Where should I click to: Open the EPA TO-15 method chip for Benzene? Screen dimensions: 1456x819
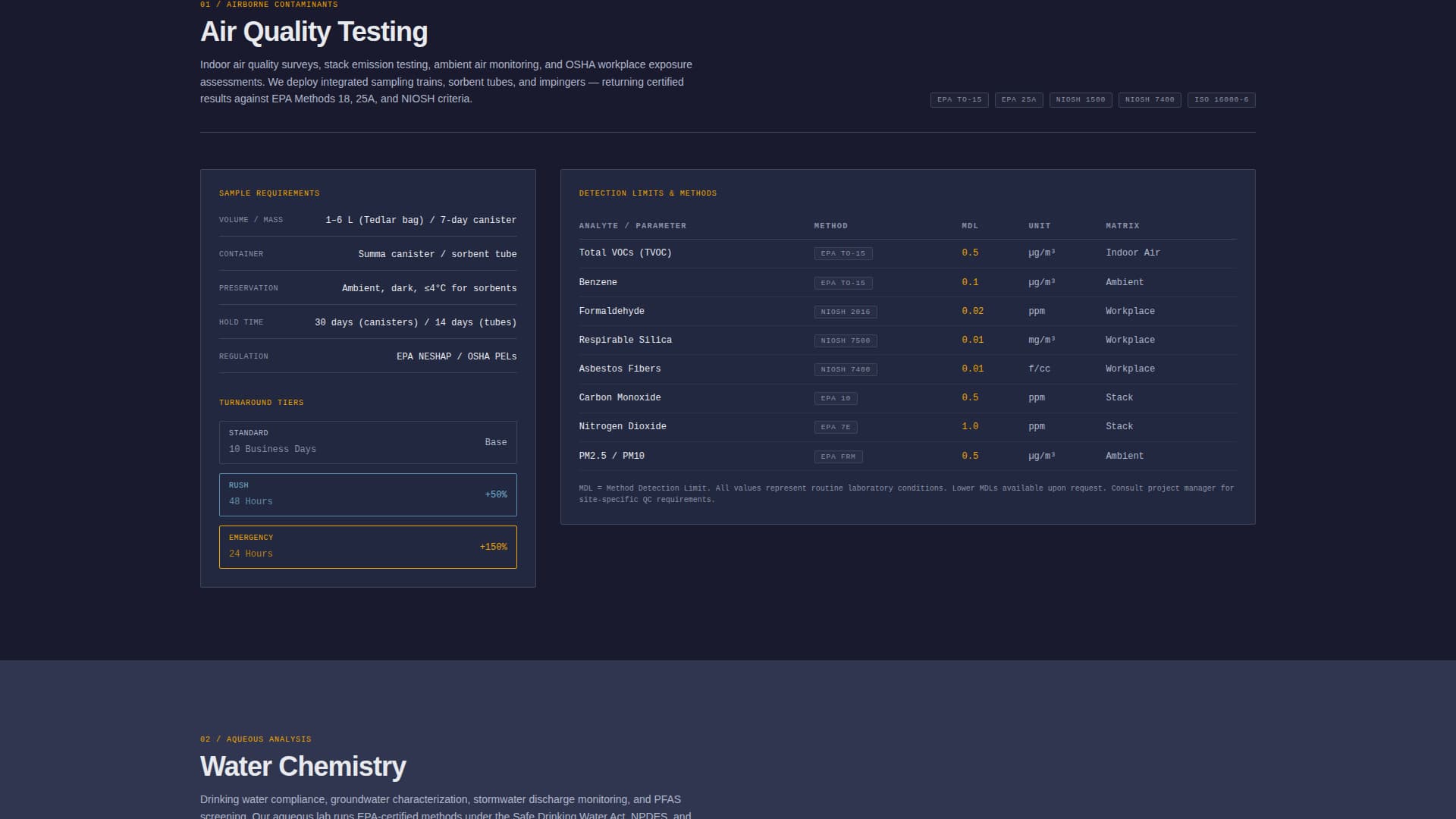[x=845, y=282]
